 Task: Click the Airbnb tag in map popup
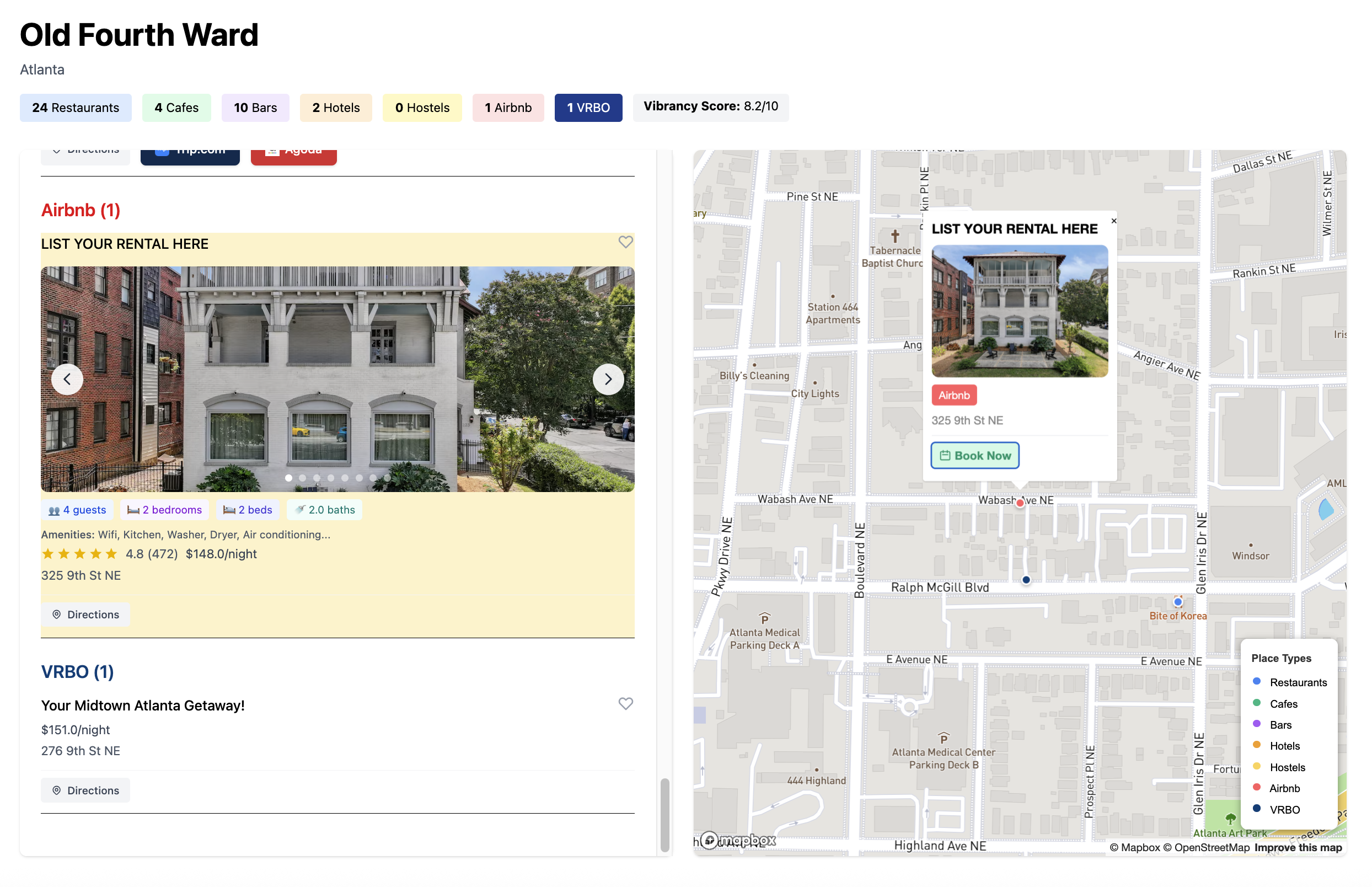pyautogui.click(x=954, y=395)
